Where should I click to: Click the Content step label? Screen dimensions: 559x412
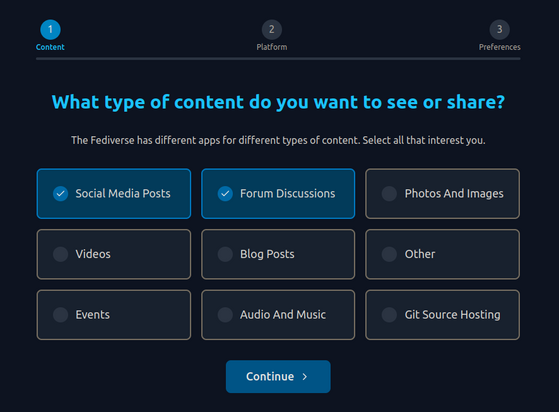pos(50,47)
